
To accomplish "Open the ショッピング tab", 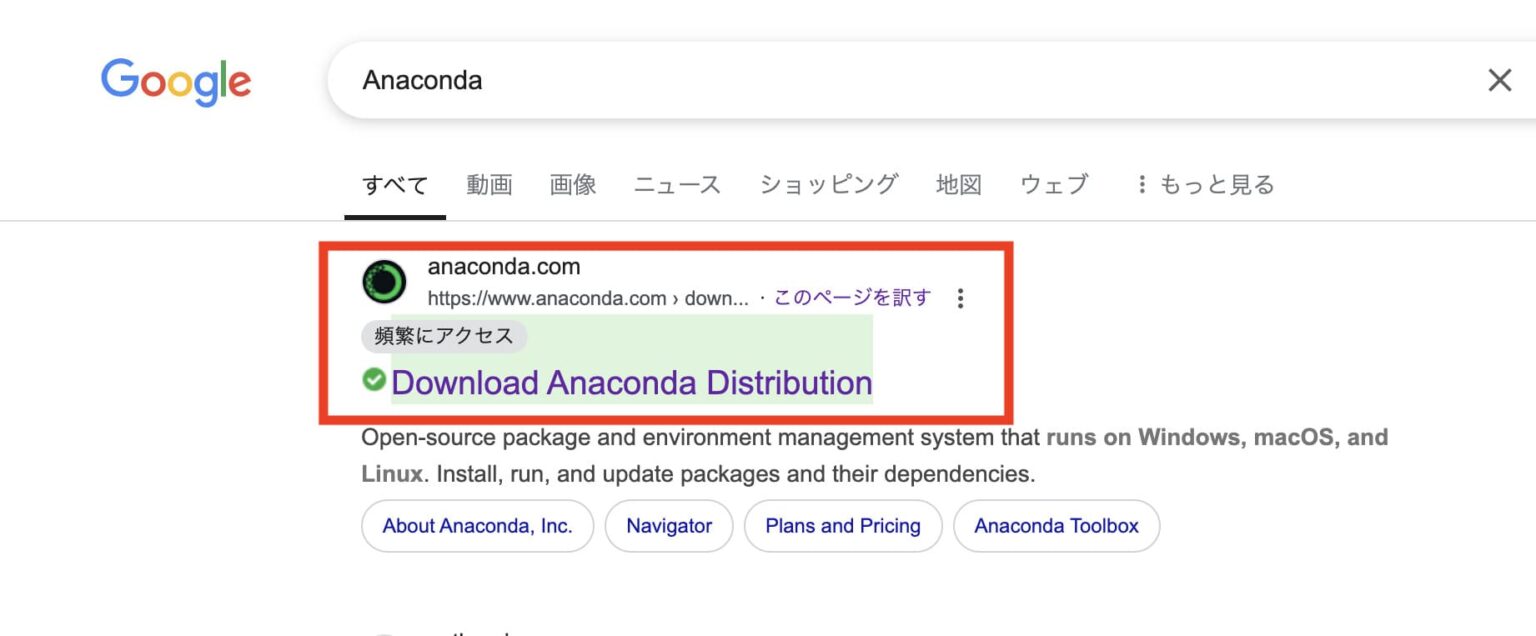I will [829, 184].
